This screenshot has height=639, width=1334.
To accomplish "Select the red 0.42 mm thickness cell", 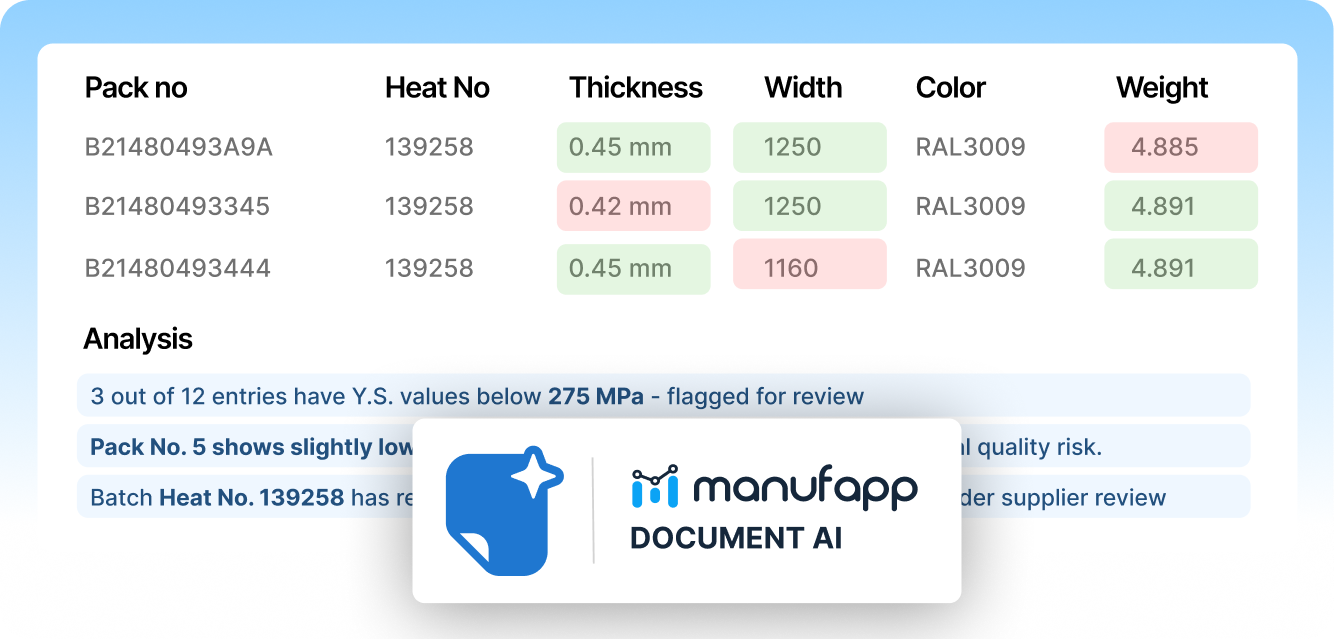I will tap(633, 207).
